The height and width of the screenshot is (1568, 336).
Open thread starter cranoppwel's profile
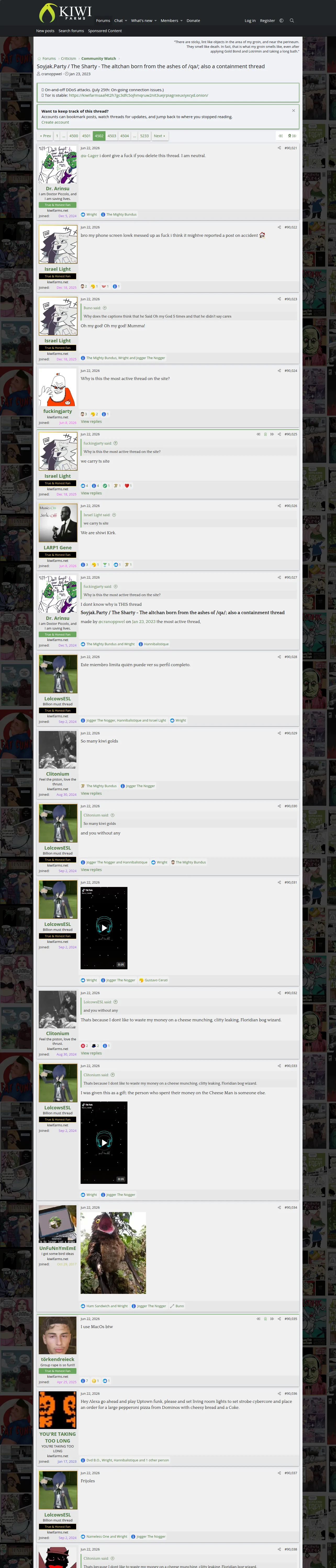coord(52,74)
